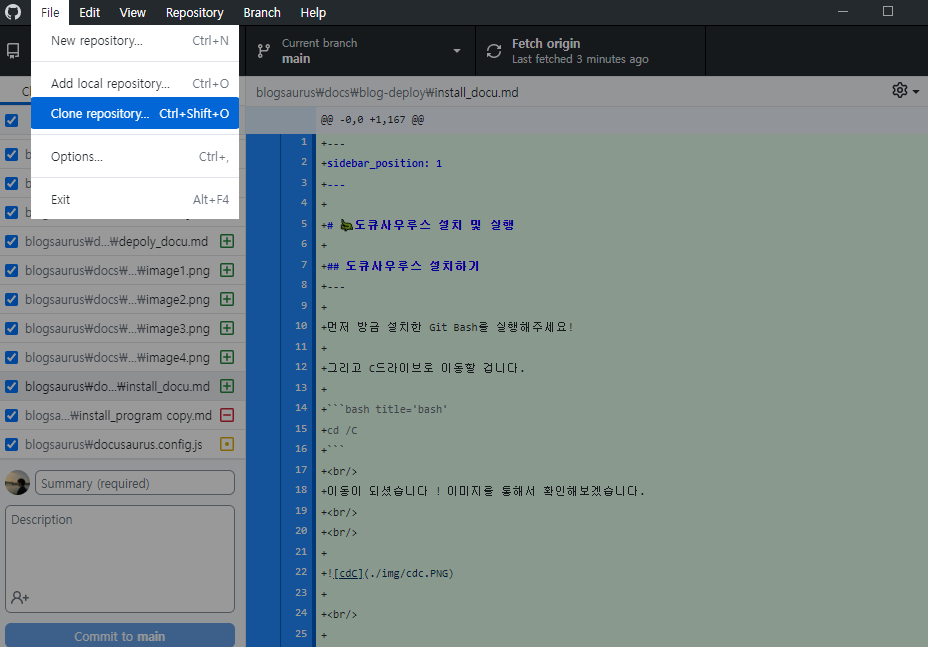Click the added status icon for image1.png
928x647 pixels.
[x=227, y=271]
